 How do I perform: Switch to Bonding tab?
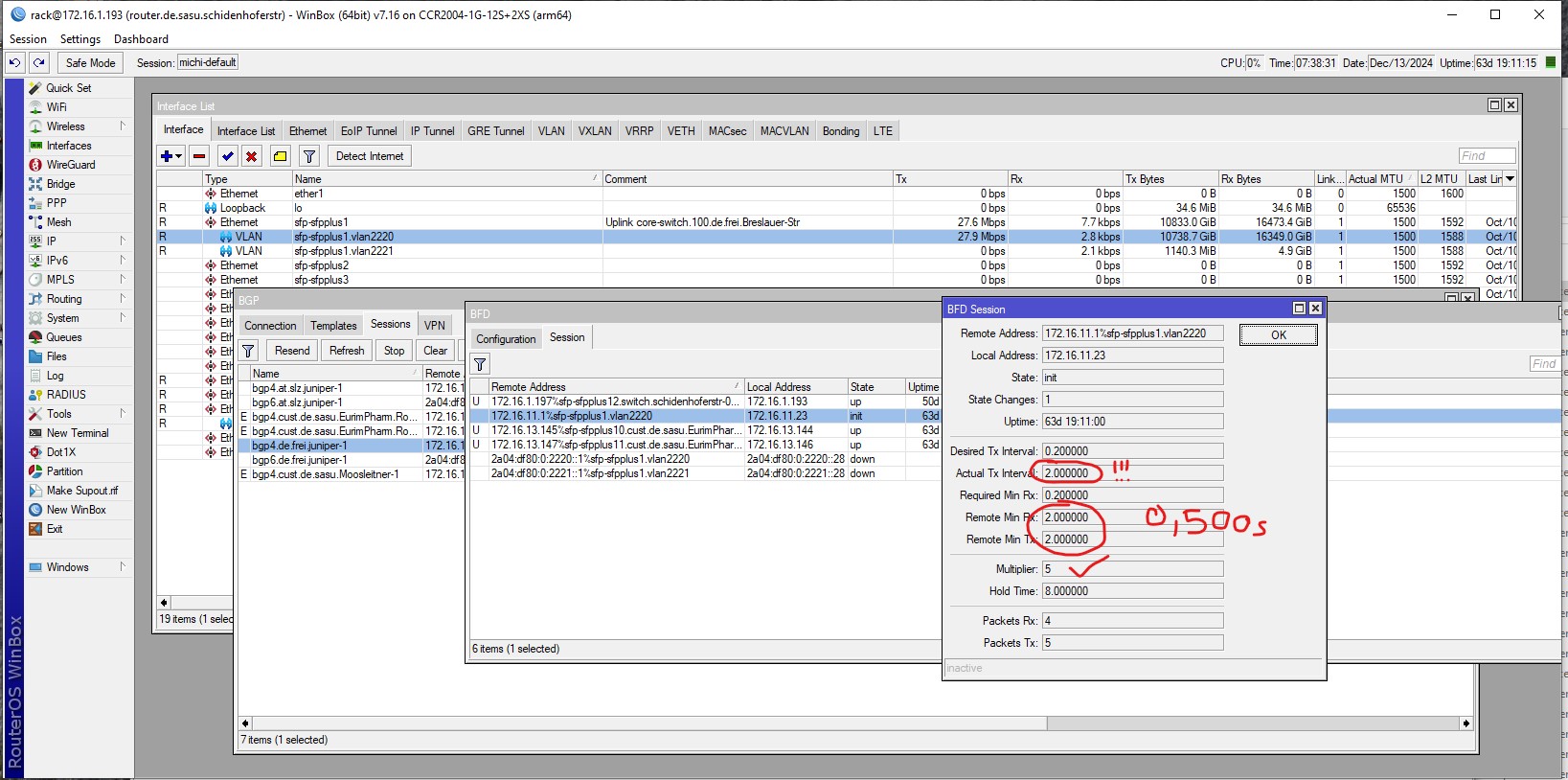841,131
